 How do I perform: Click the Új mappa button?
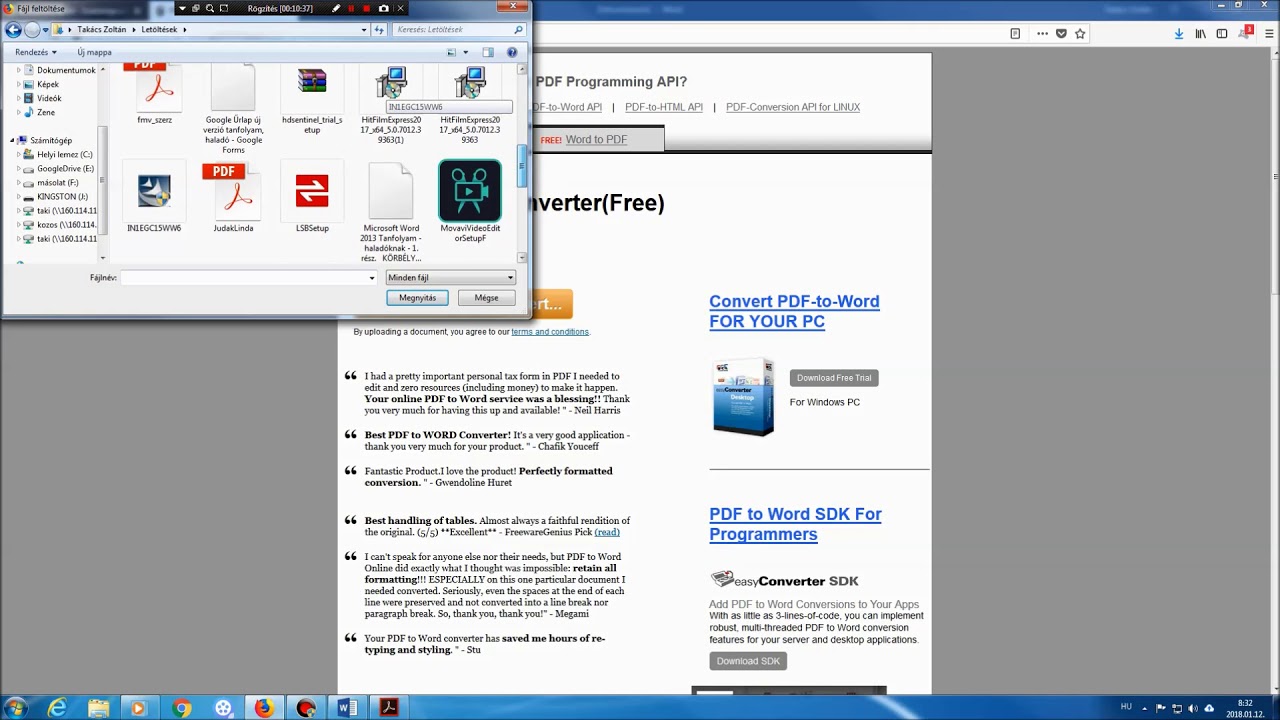point(95,52)
